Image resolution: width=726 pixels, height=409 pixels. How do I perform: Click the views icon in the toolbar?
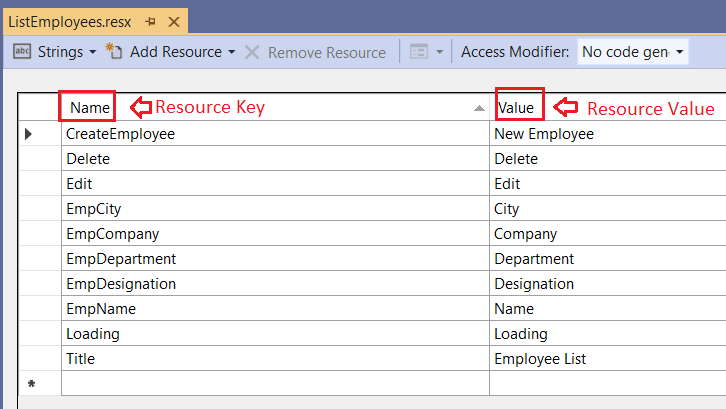[x=419, y=52]
